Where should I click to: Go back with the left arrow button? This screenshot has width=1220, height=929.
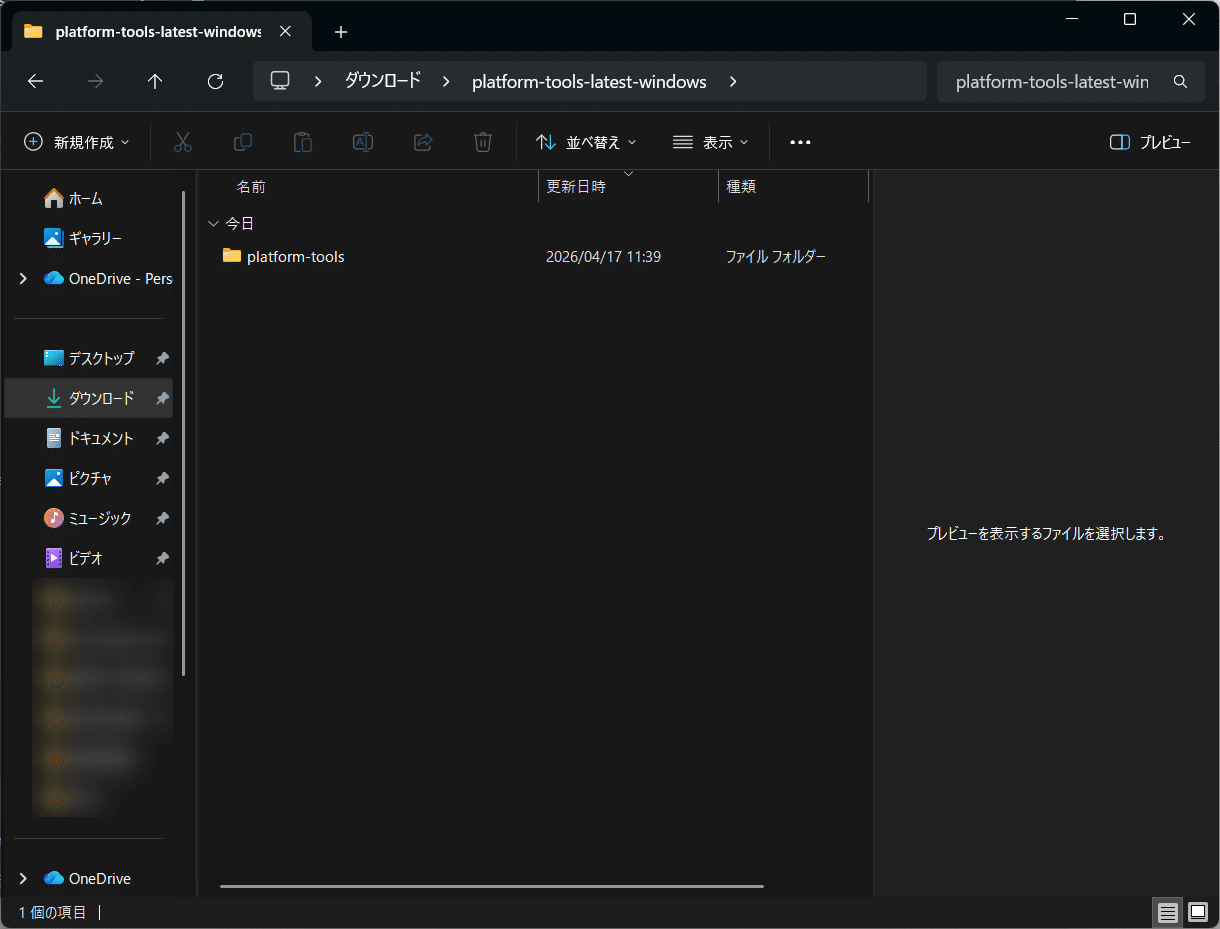[36, 82]
